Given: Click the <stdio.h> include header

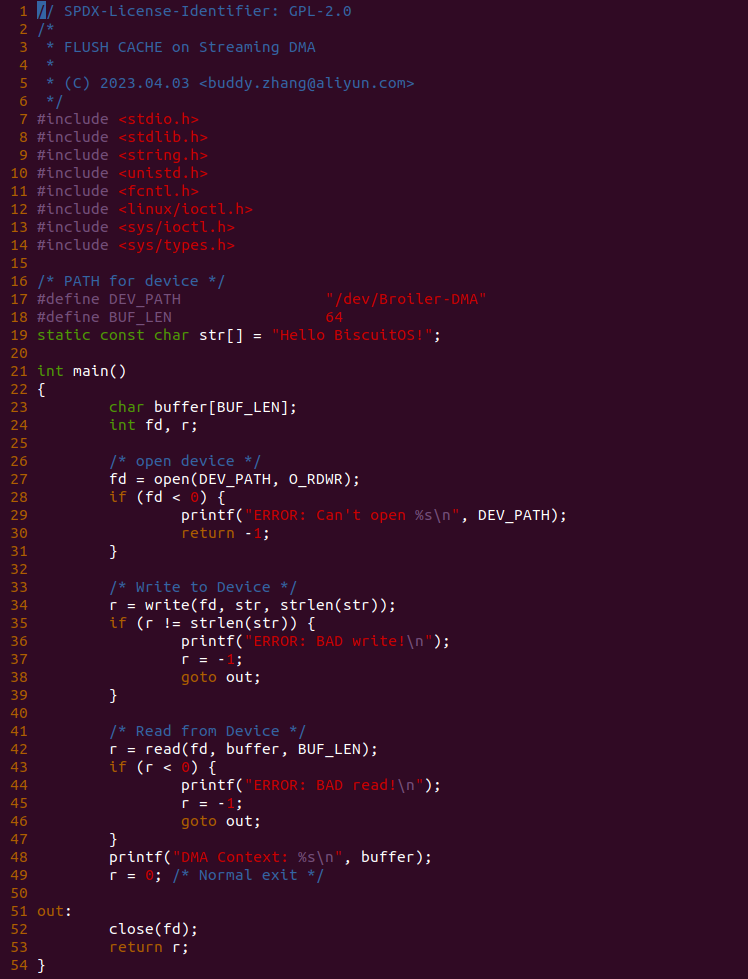Looking at the screenshot, I should coord(159,119).
